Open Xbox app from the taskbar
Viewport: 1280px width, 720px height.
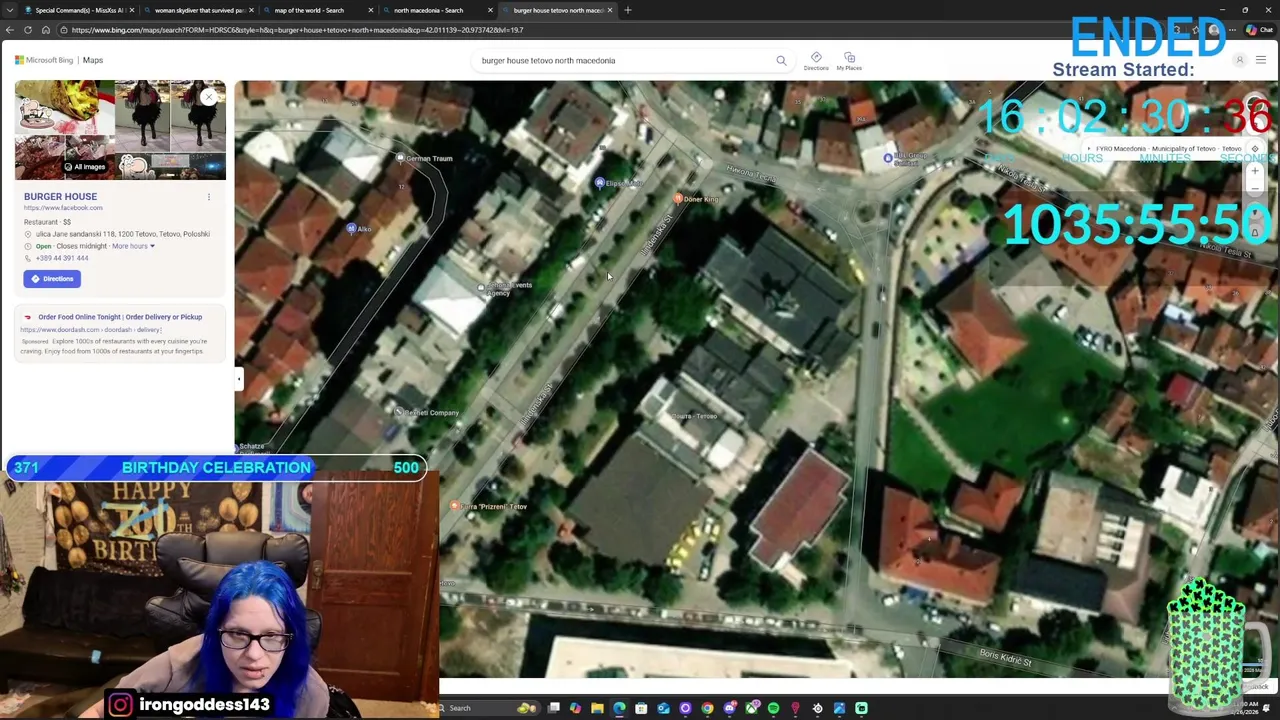pos(751,708)
